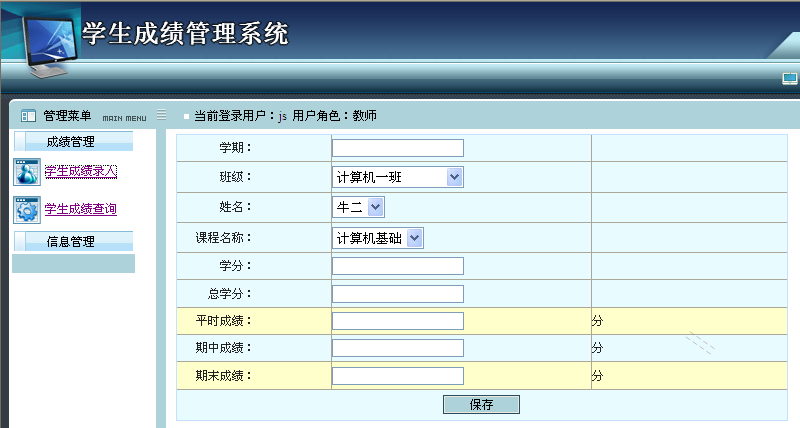Click the 姓名： label

click(x=236, y=207)
